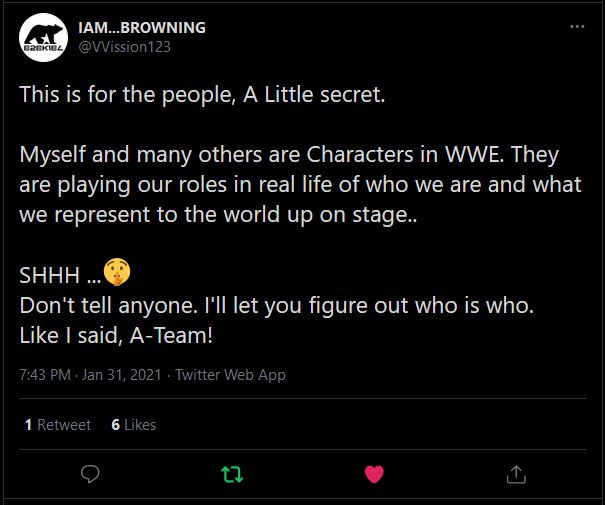The image size is (605, 505).
Task: Open the Twitter Web App source link
Action: pos(230,375)
